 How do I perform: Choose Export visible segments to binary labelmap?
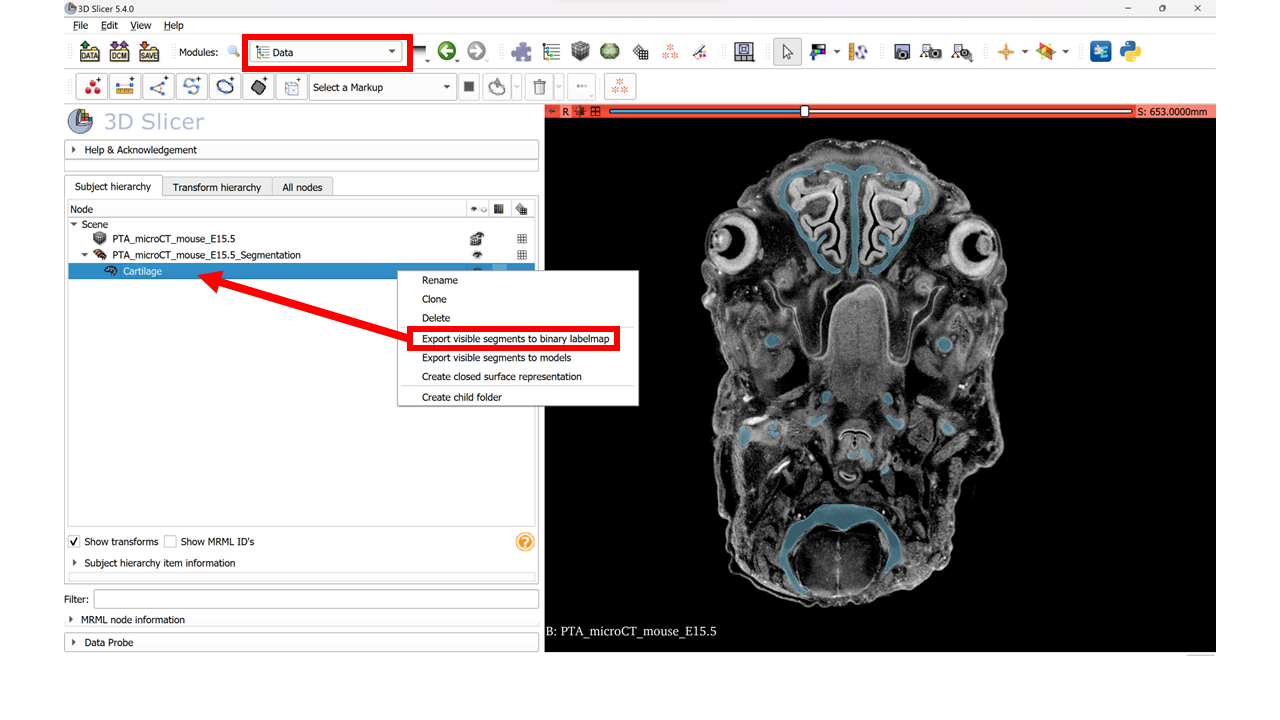tap(515, 339)
